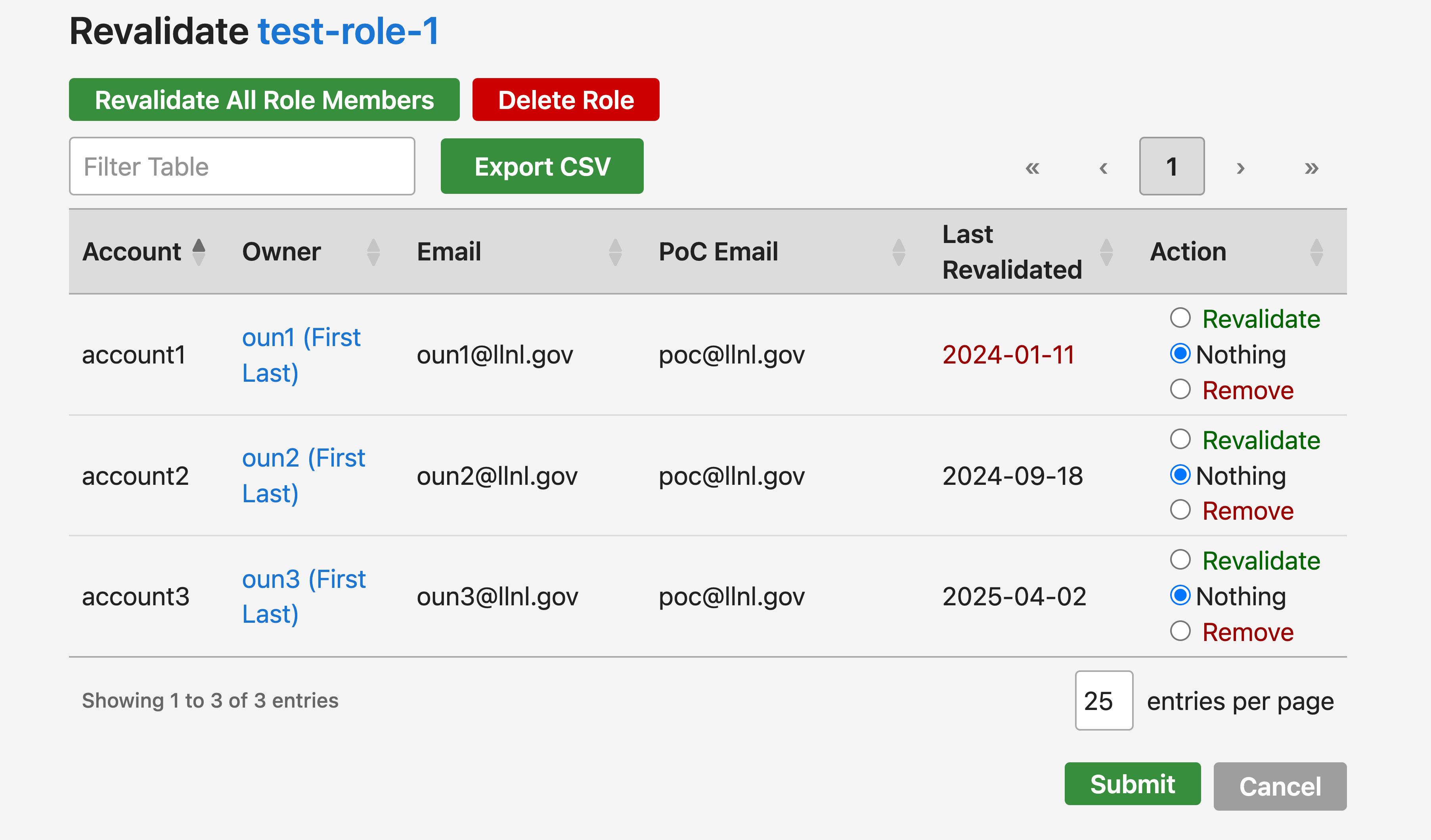Click poc@llnl.gov in account3 row
This screenshot has width=1431, height=840.
[x=731, y=596]
